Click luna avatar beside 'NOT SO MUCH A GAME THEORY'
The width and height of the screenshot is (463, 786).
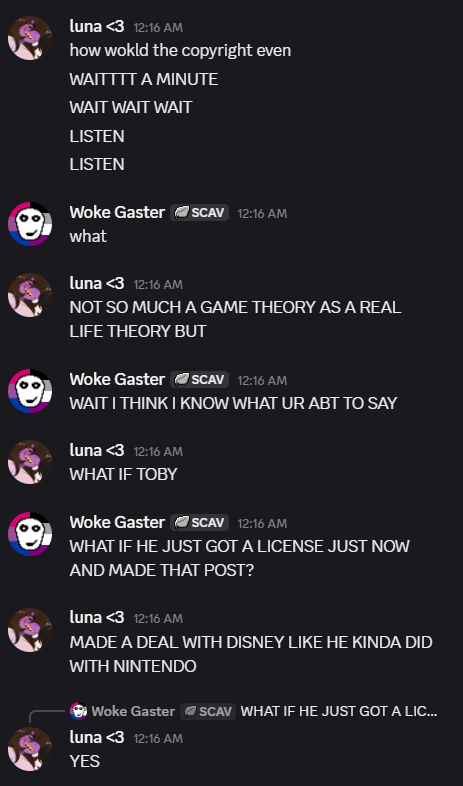click(30, 295)
